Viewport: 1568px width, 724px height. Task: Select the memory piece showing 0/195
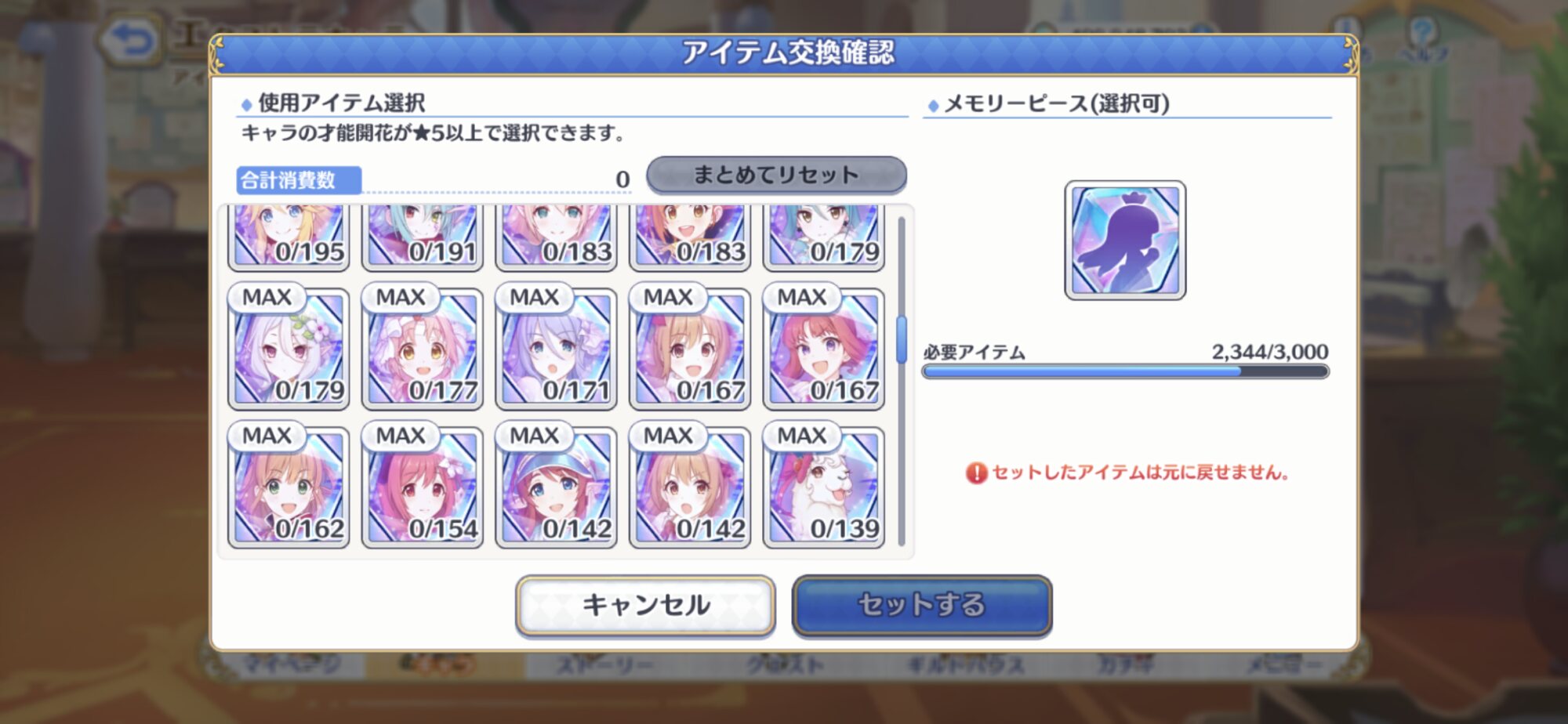[x=289, y=237]
